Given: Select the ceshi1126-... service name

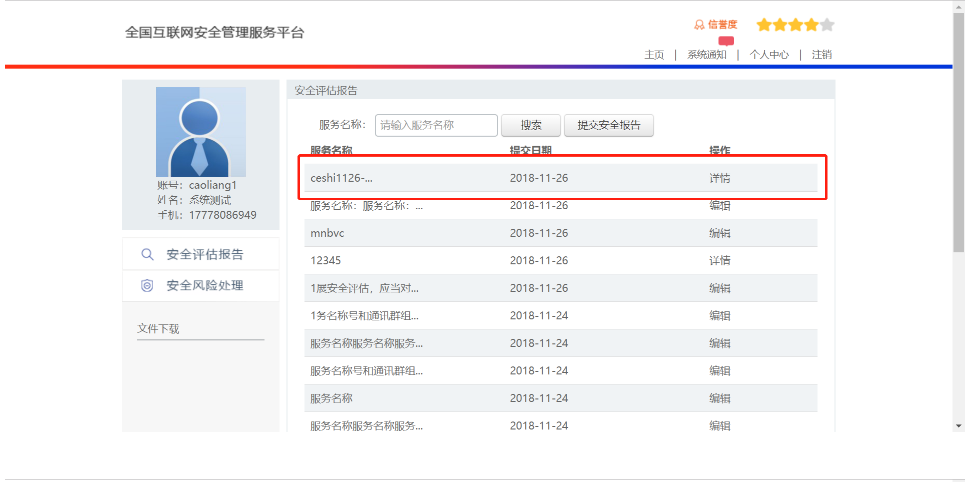Looking at the screenshot, I should coord(342,178).
